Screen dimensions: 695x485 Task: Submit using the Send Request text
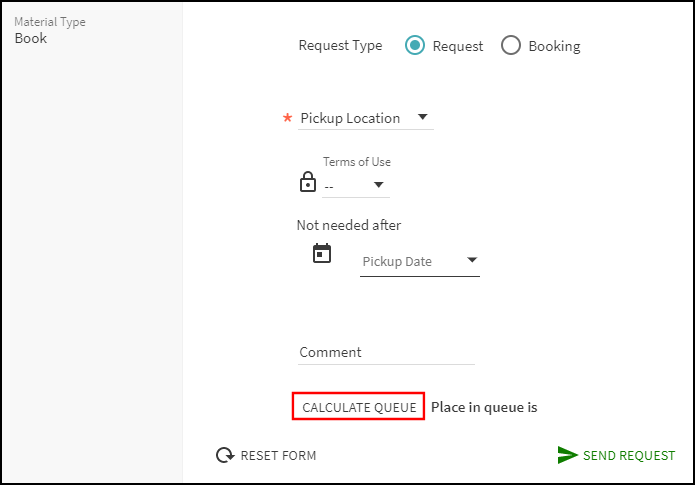click(x=629, y=456)
